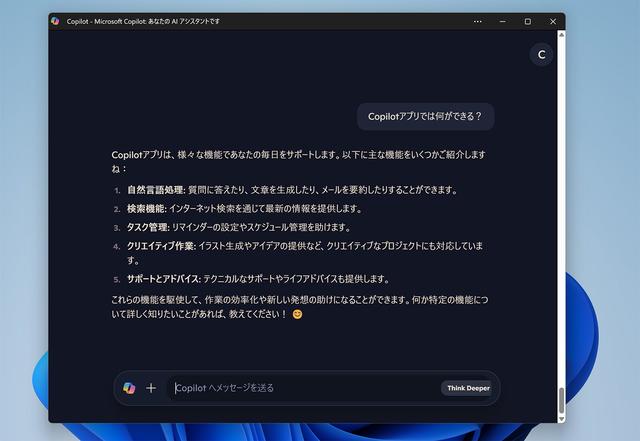Enable the Think Deeper mode
This screenshot has width=640, height=441.
tap(468, 388)
